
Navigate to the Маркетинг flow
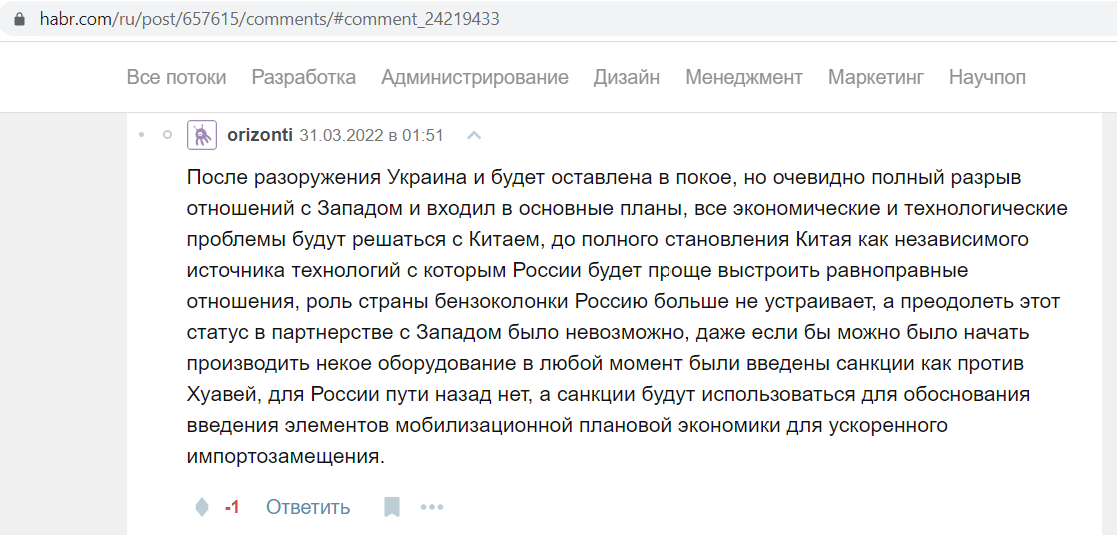tap(876, 78)
